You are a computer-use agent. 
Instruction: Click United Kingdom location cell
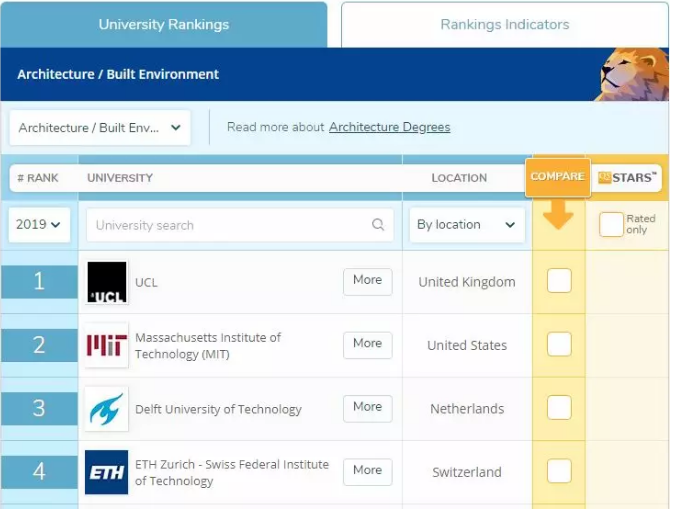468,283
